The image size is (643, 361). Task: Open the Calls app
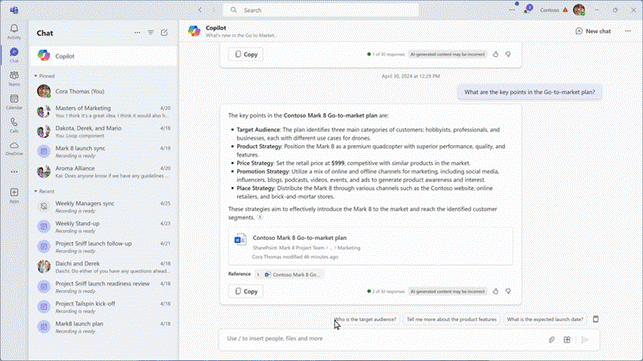14,125
